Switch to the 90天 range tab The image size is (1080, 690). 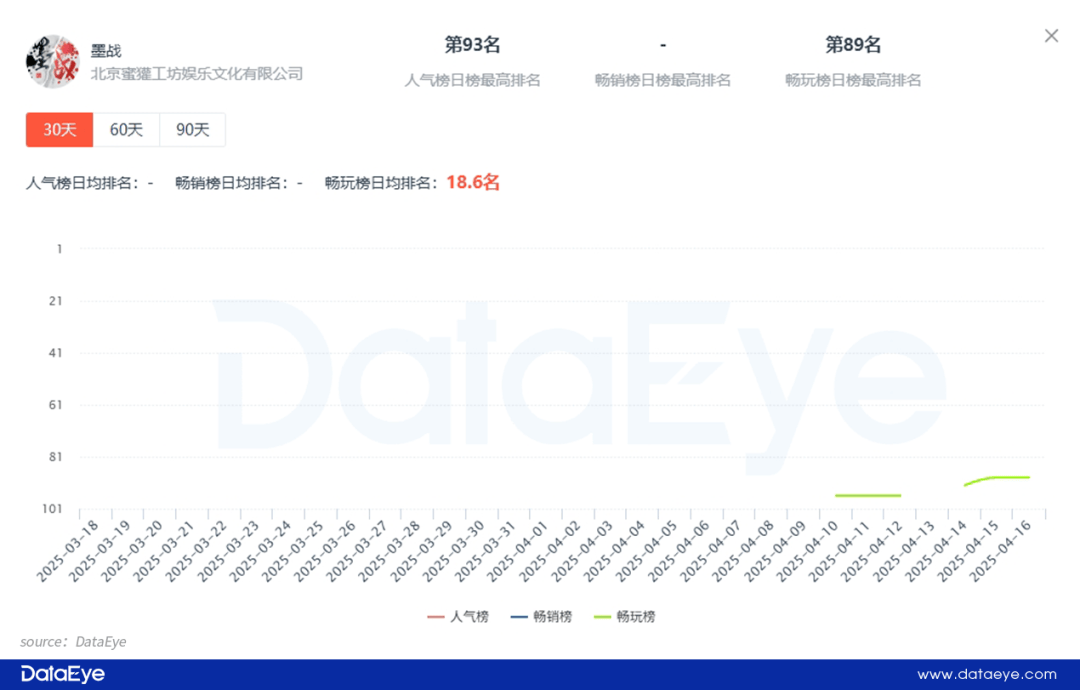point(192,129)
